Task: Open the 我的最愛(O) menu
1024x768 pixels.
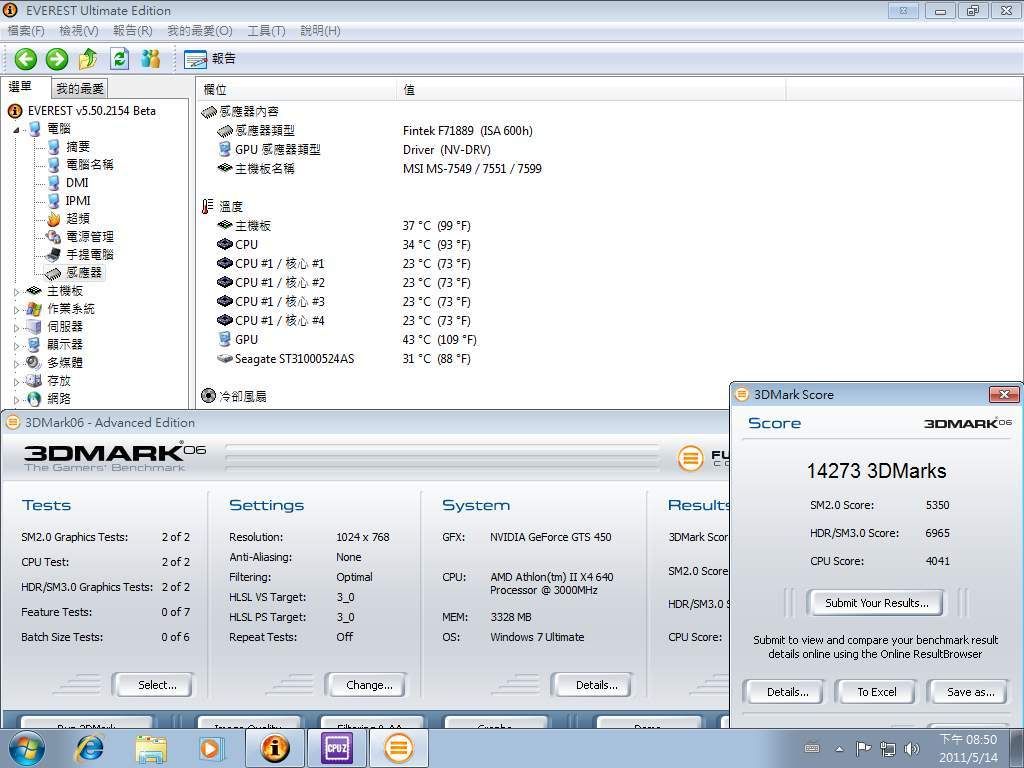Action: coord(200,31)
